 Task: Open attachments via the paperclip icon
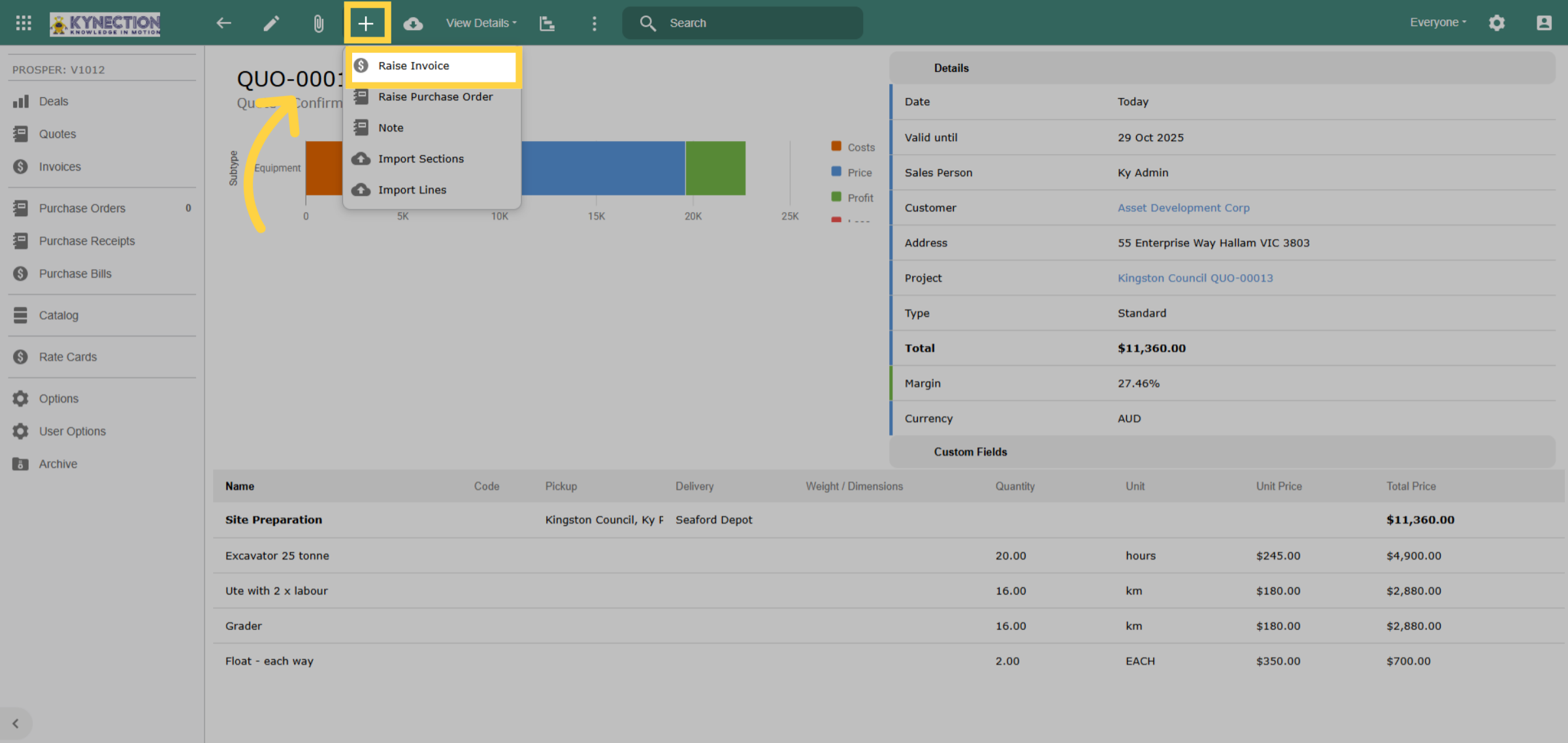point(318,24)
